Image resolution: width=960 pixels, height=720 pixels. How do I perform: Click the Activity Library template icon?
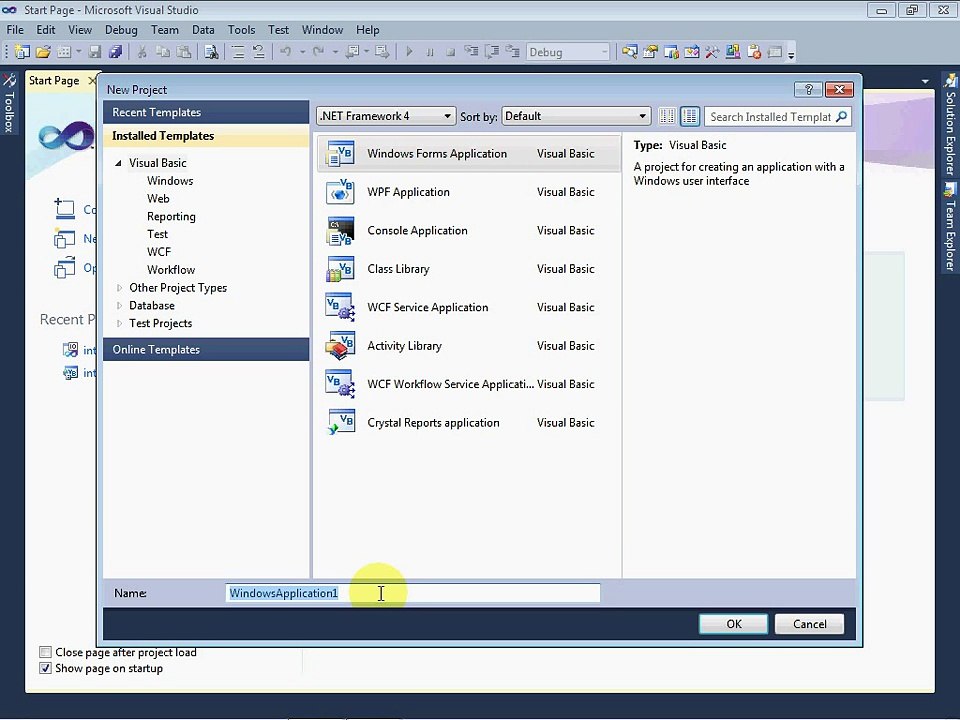[340, 346]
